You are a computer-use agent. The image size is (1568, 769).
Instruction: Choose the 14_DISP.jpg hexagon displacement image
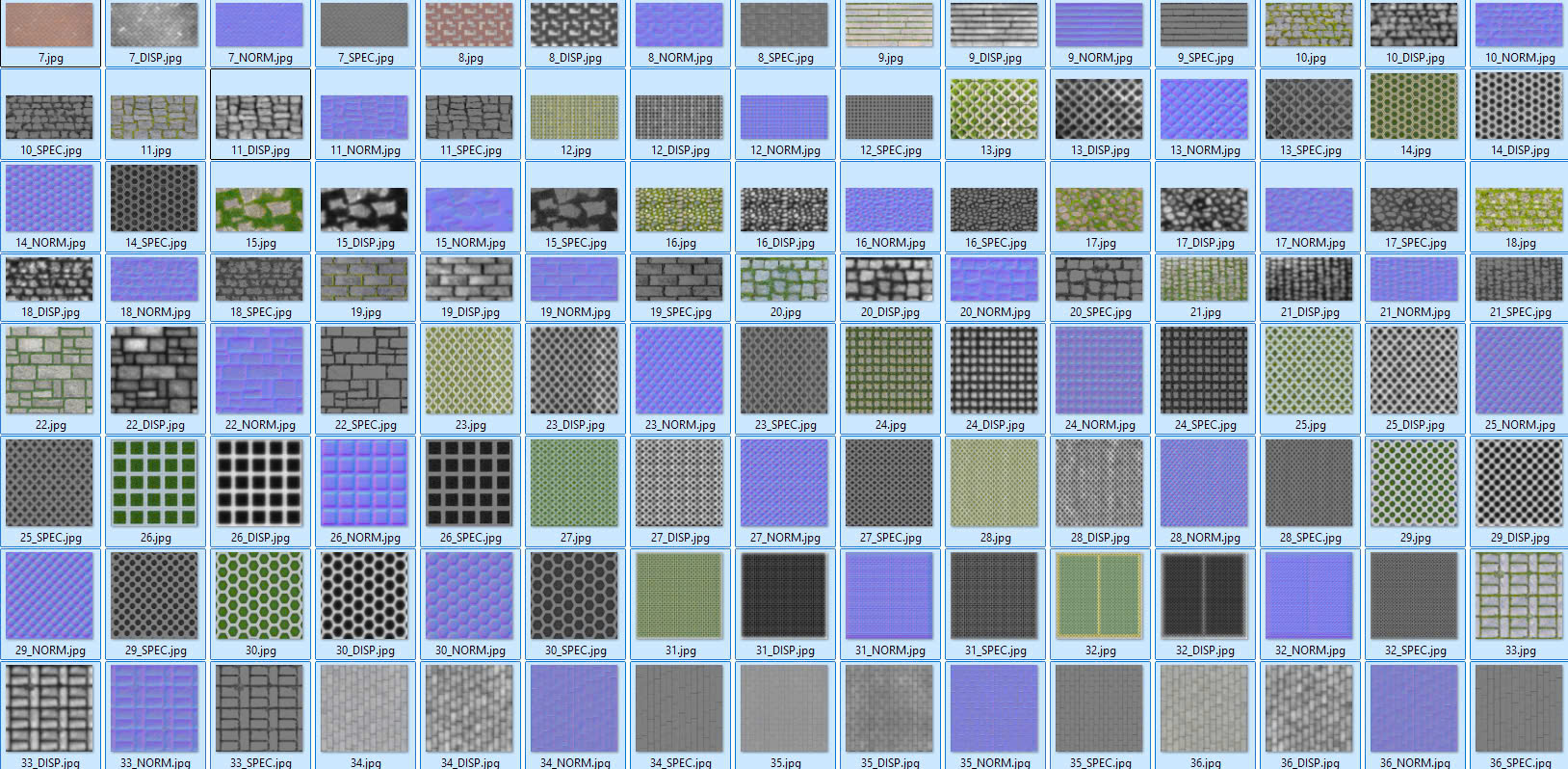[x=1519, y=108]
